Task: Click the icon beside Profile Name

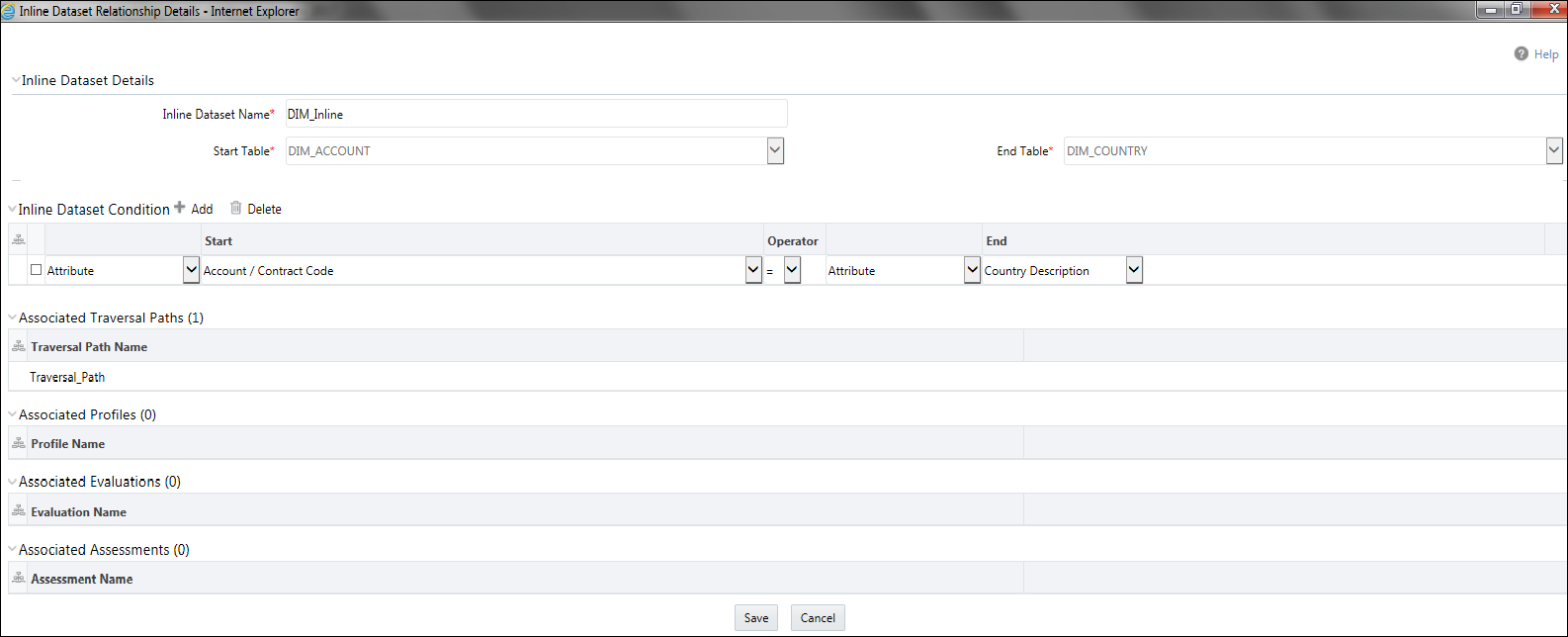Action: pyautogui.click(x=18, y=443)
